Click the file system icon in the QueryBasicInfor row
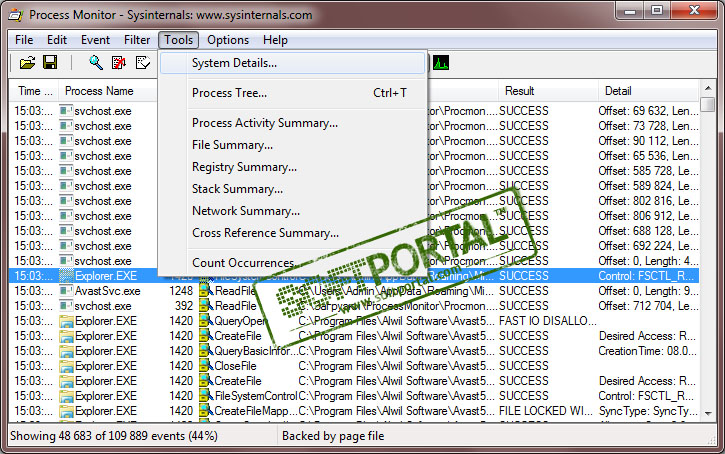The image size is (725, 454). tap(206, 351)
